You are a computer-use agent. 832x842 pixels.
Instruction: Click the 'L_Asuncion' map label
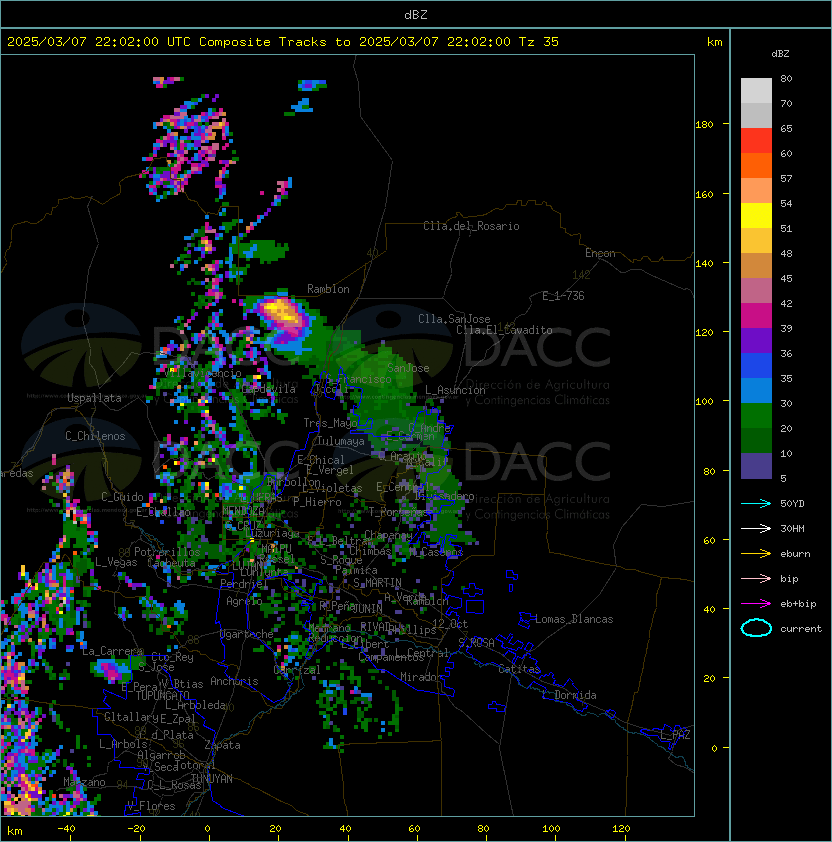pyautogui.click(x=455, y=390)
